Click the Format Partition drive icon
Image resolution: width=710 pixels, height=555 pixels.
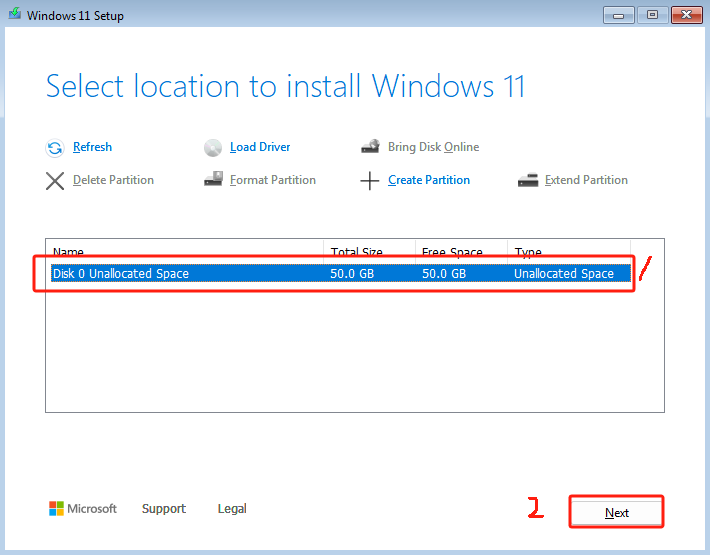pos(213,179)
